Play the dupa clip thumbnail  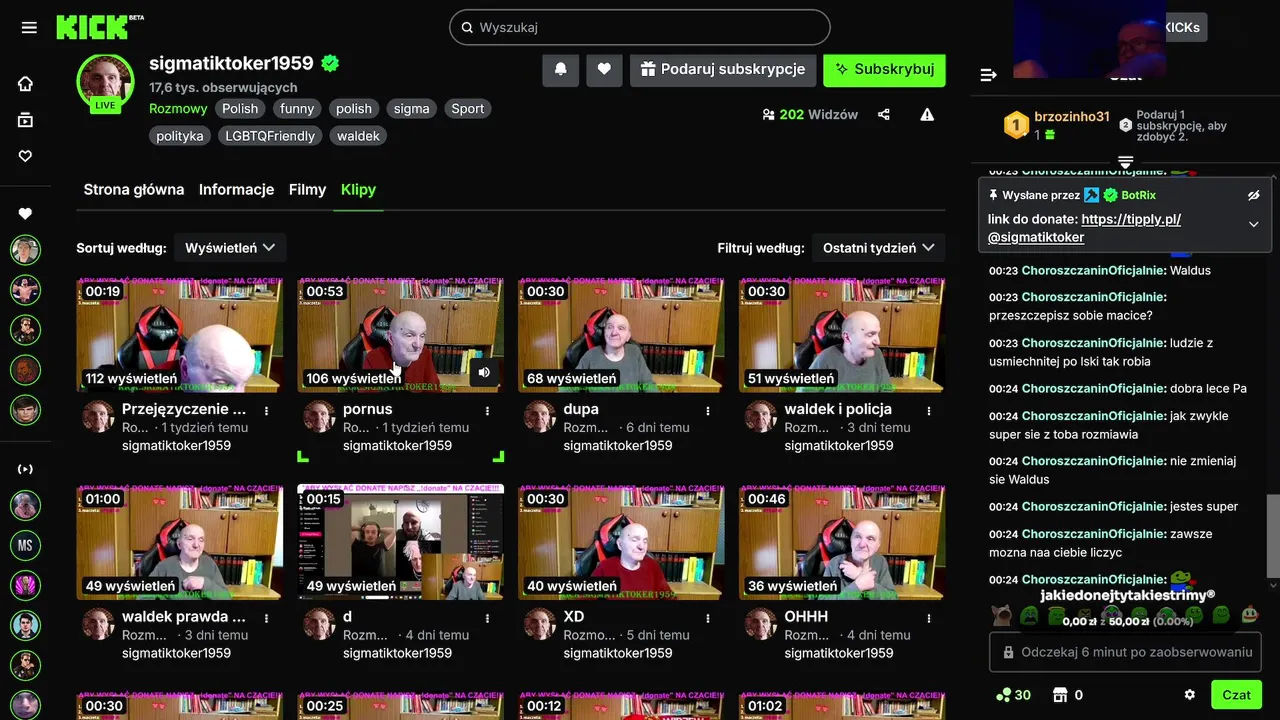(x=621, y=334)
